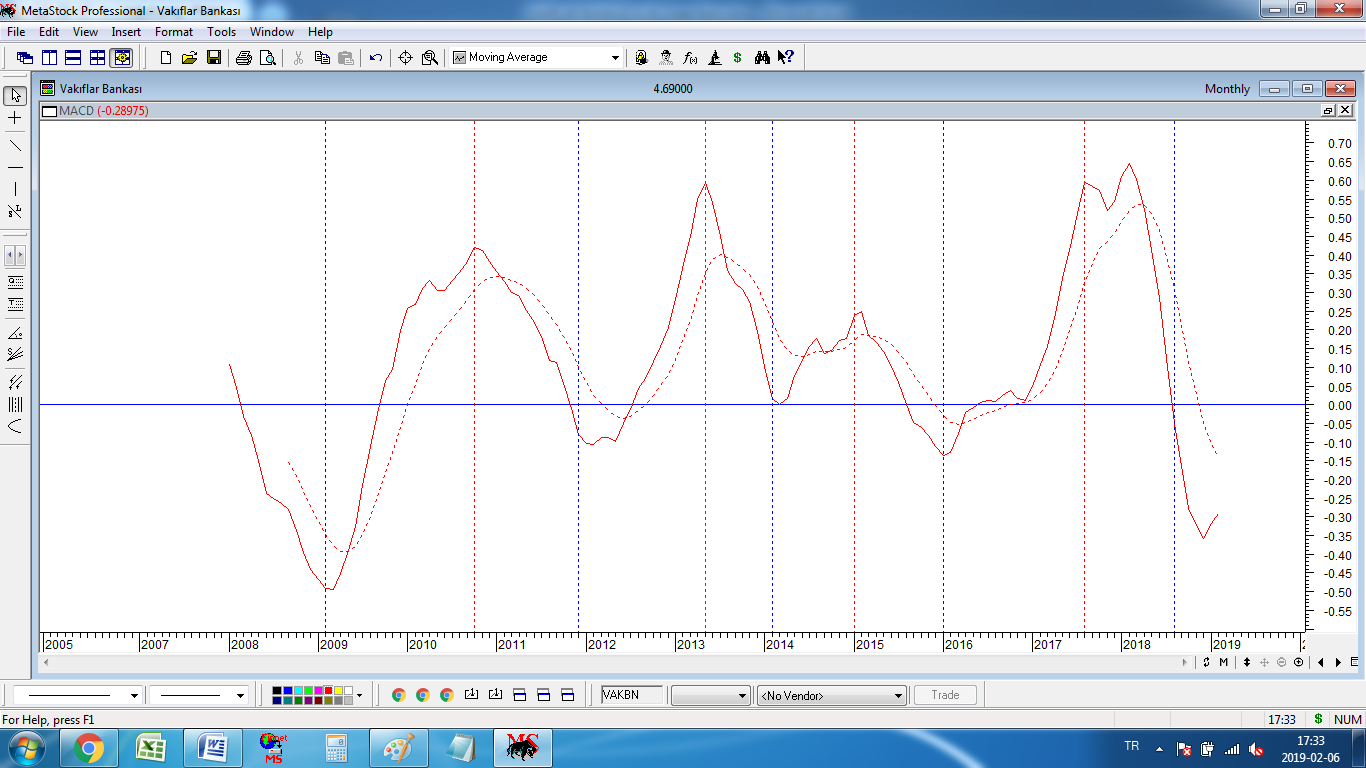Click the VAKBN symbol input field
Viewport: 1366px width, 768px height.
[632, 695]
